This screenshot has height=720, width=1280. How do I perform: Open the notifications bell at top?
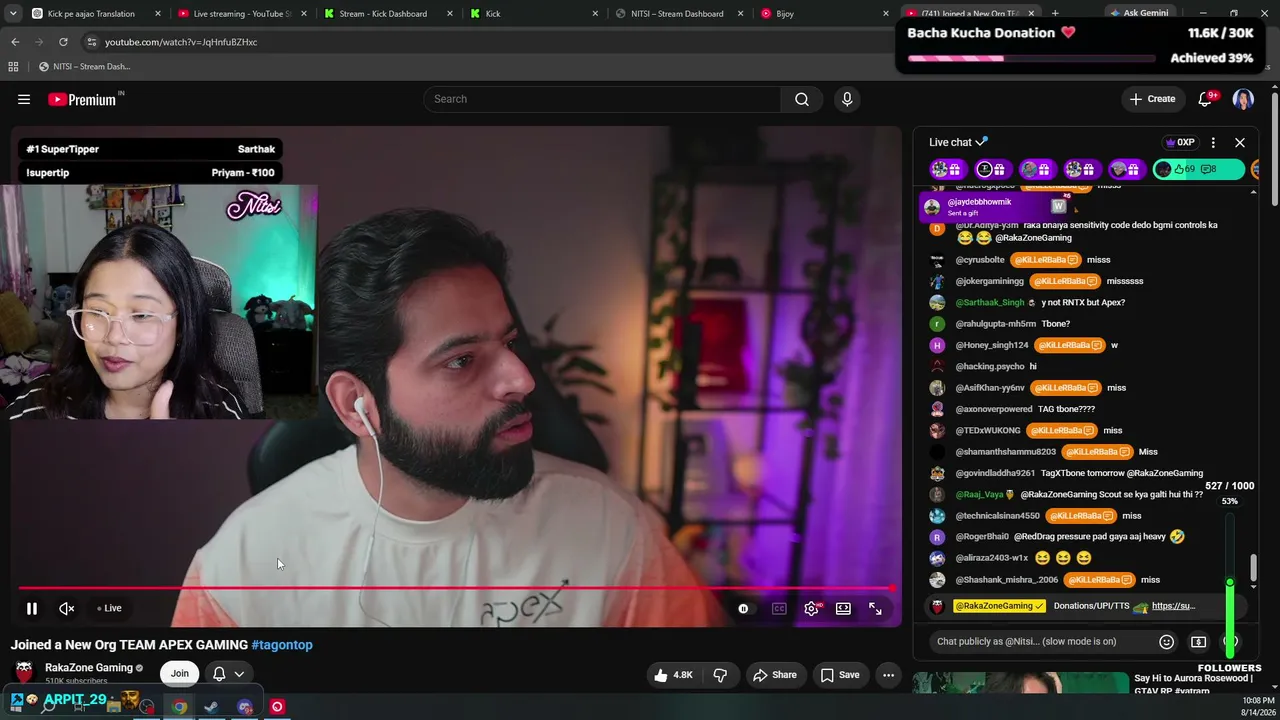(x=1206, y=99)
